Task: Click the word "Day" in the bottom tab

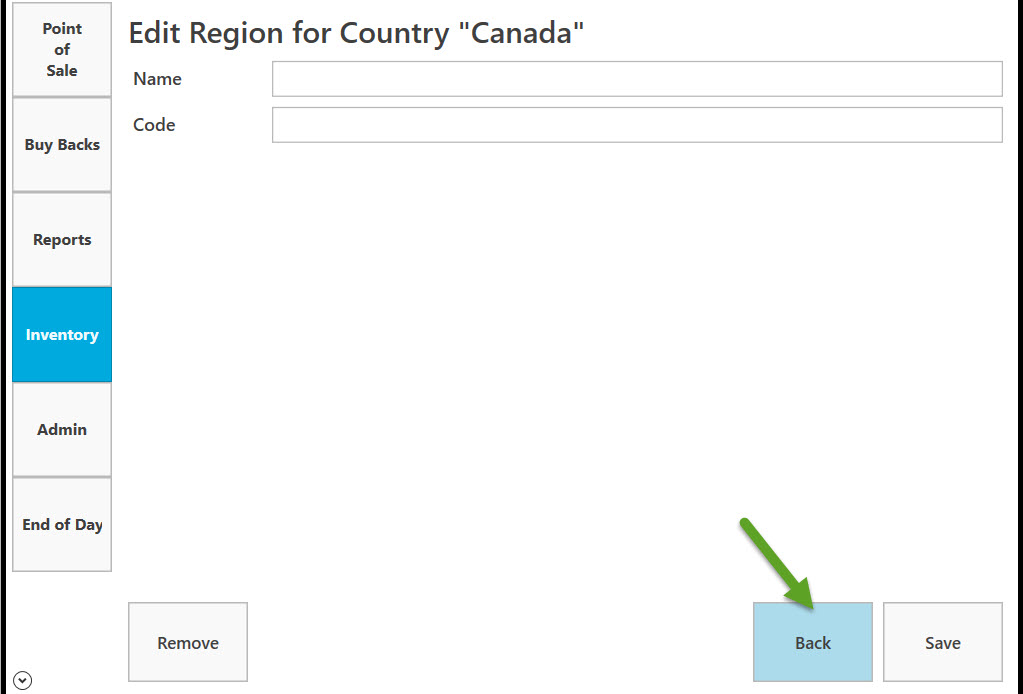Action: [89, 525]
